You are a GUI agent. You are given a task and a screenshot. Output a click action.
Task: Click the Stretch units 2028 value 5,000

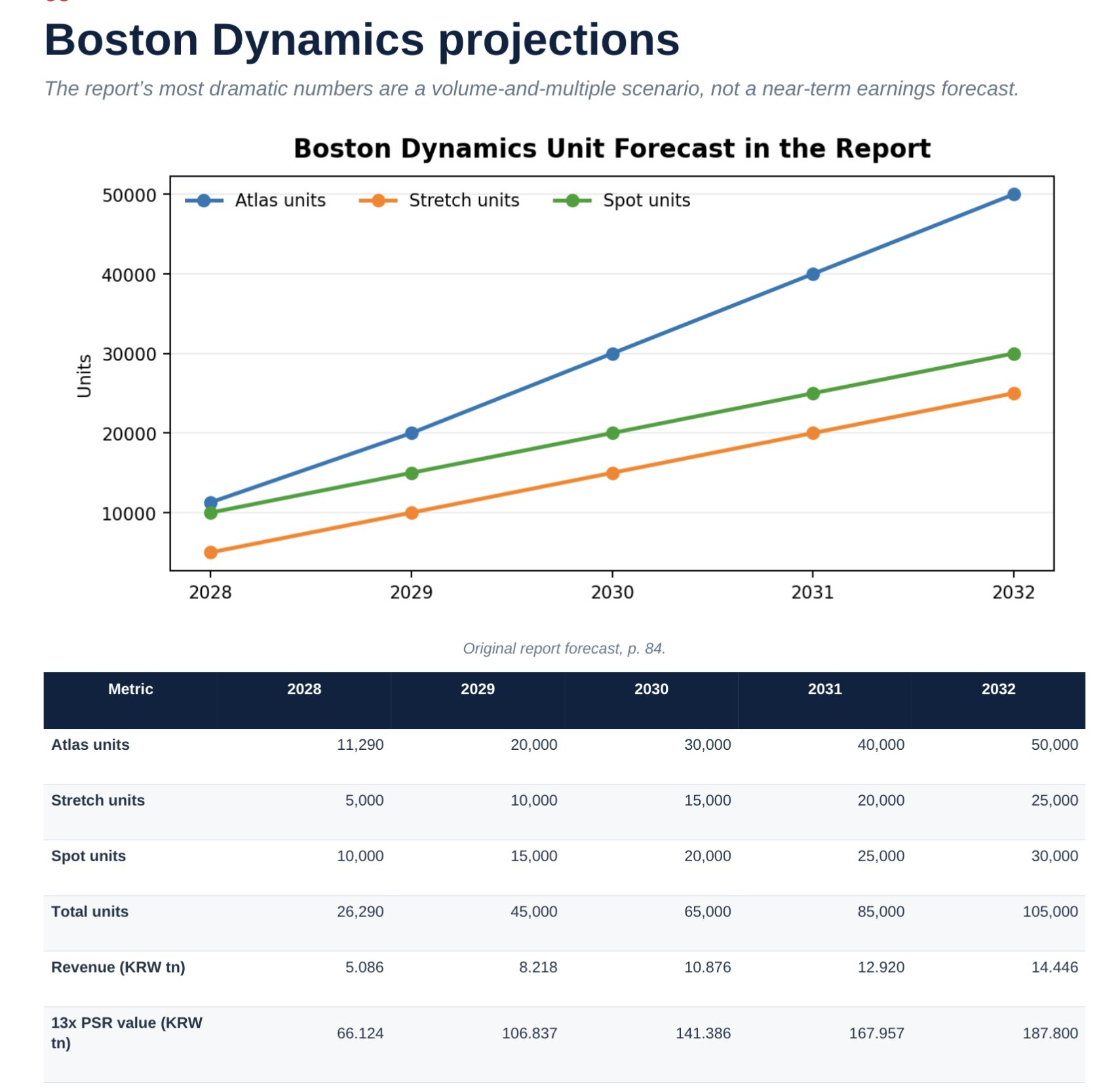tap(364, 801)
